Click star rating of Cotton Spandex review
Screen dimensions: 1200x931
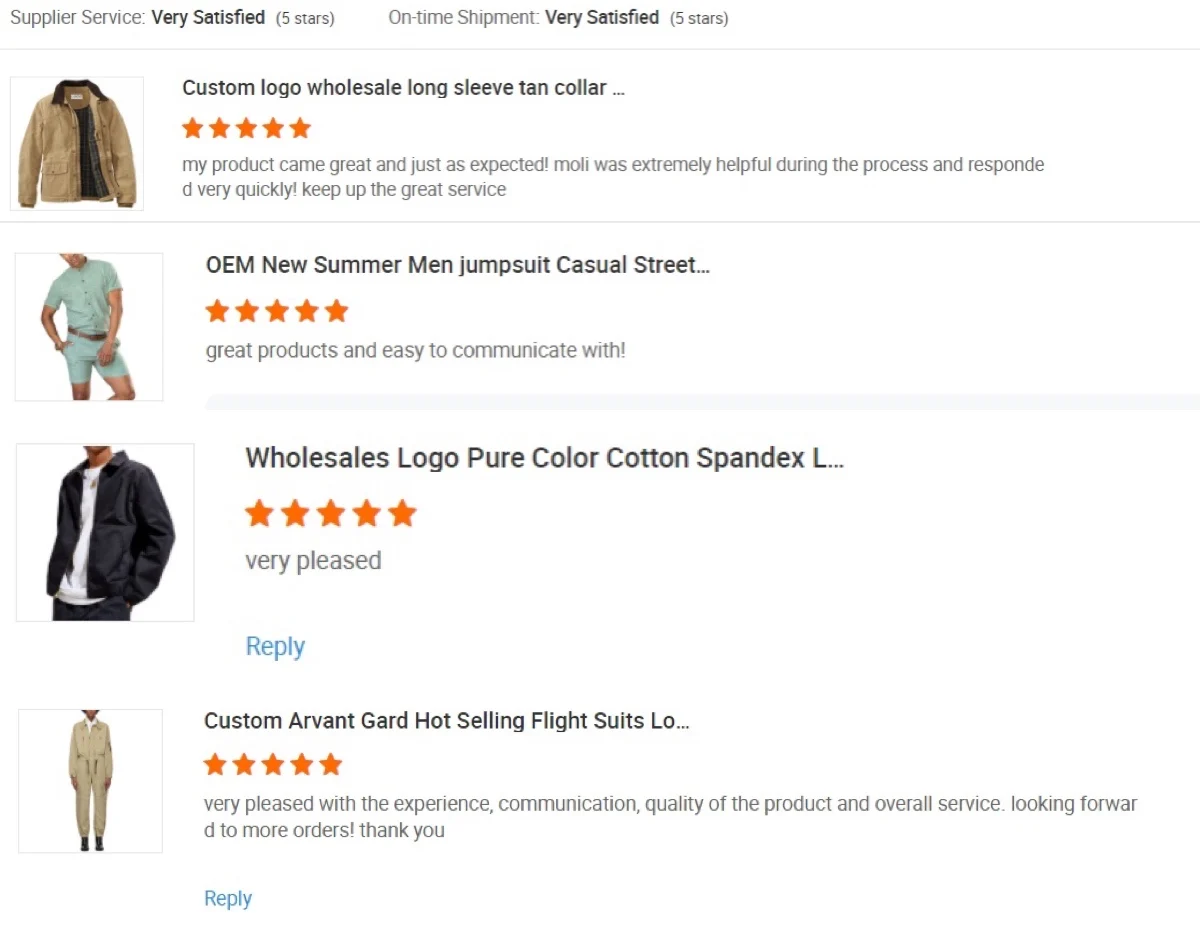pyautogui.click(x=330, y=514)
